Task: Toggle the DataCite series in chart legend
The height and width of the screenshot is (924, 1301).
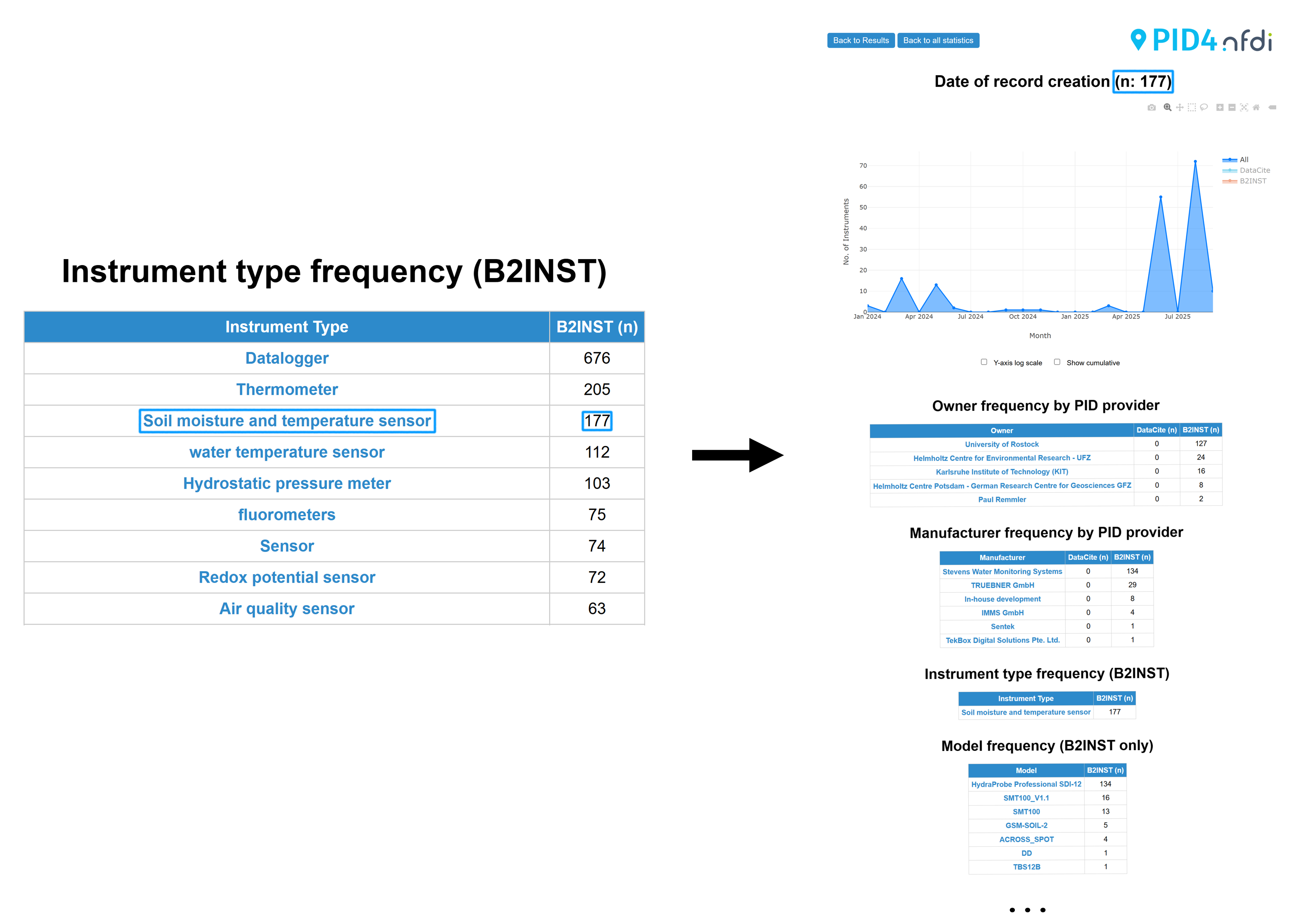Action: point(1254,170)
